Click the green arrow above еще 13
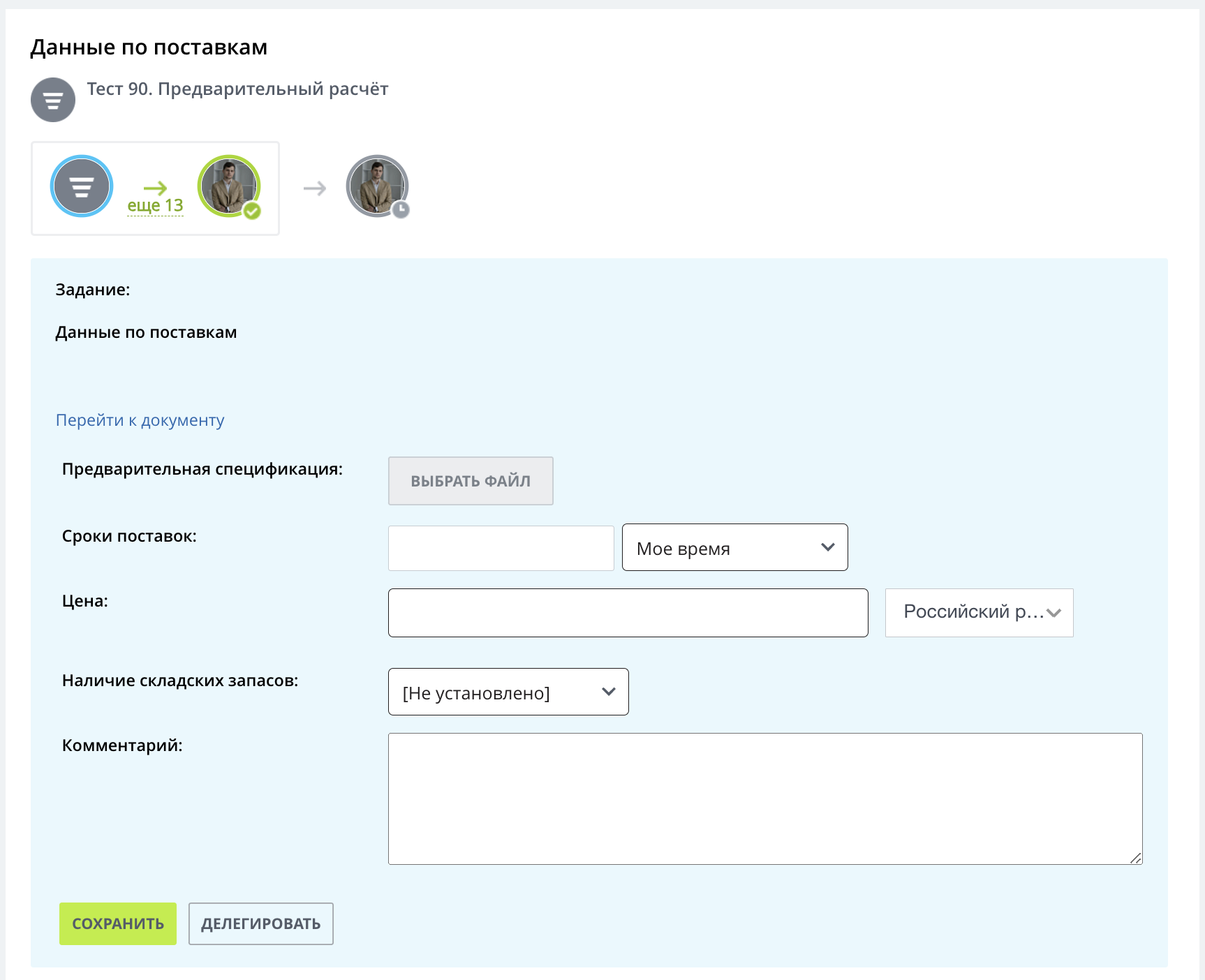1205x980 pixels. click(155, 188)
